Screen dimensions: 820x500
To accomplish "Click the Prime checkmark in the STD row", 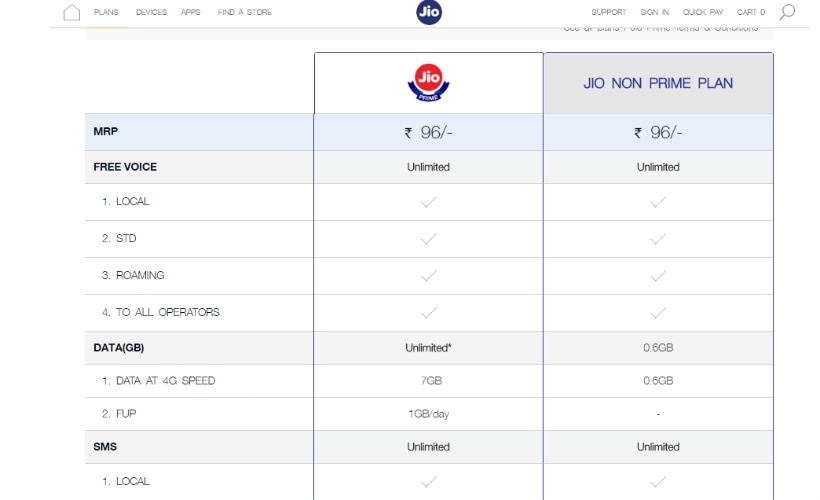I will tap(428, 239).
